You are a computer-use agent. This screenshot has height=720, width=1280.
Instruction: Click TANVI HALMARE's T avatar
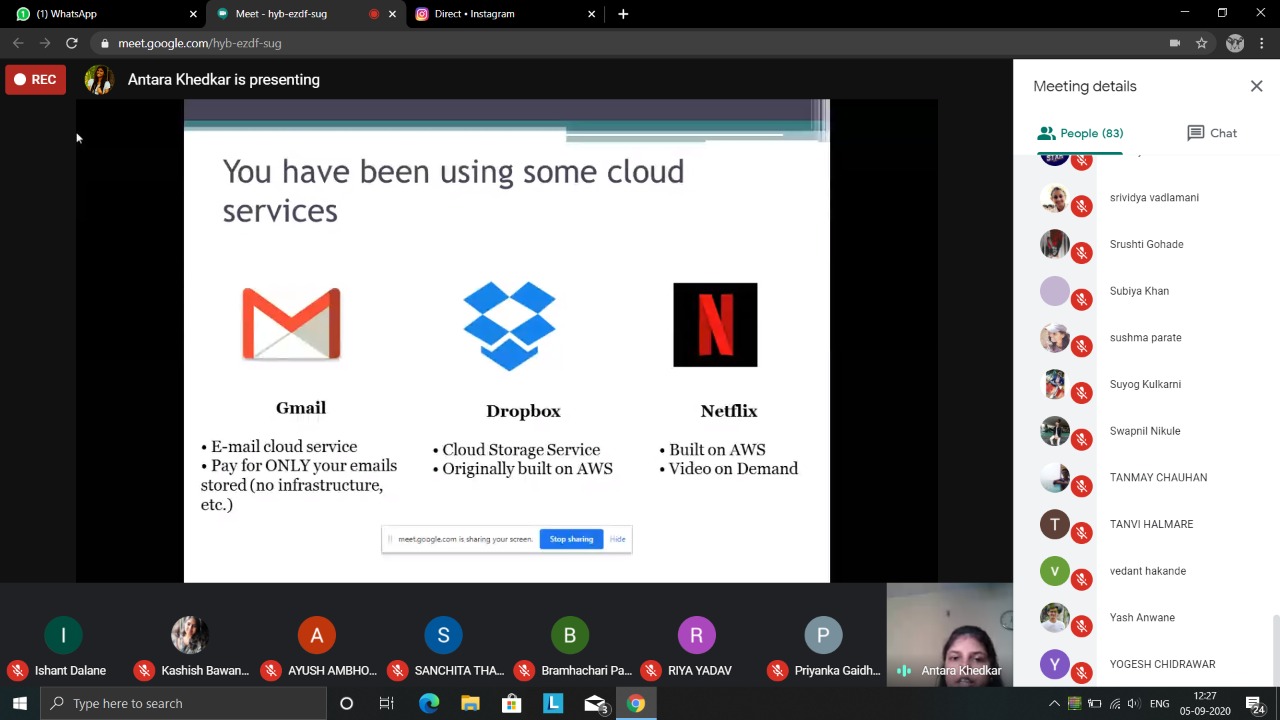(x=1054, y=524)
